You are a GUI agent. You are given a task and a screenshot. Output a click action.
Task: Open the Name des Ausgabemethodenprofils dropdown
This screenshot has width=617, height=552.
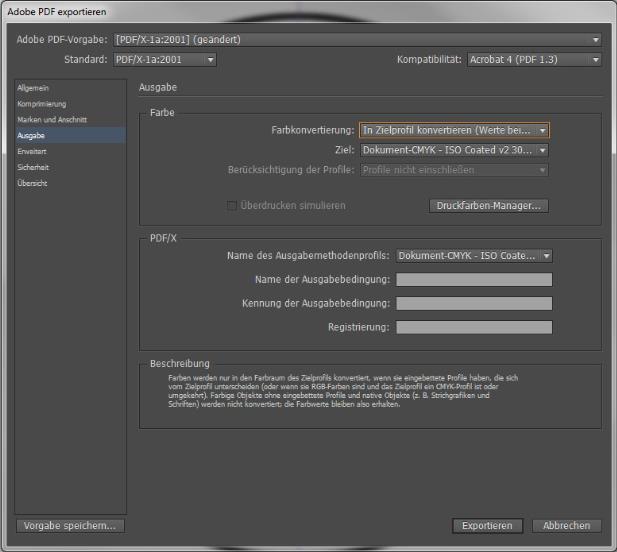(474, 256)
